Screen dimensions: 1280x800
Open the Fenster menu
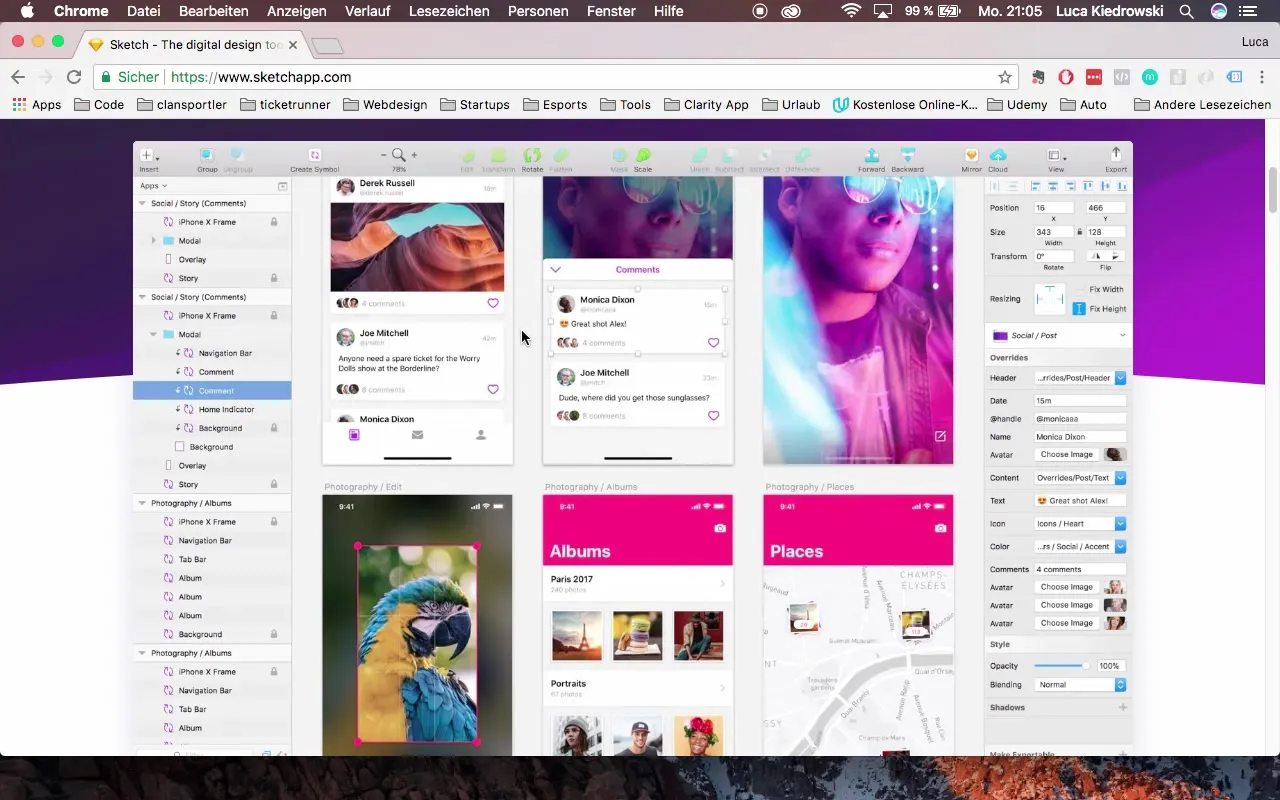611,11
